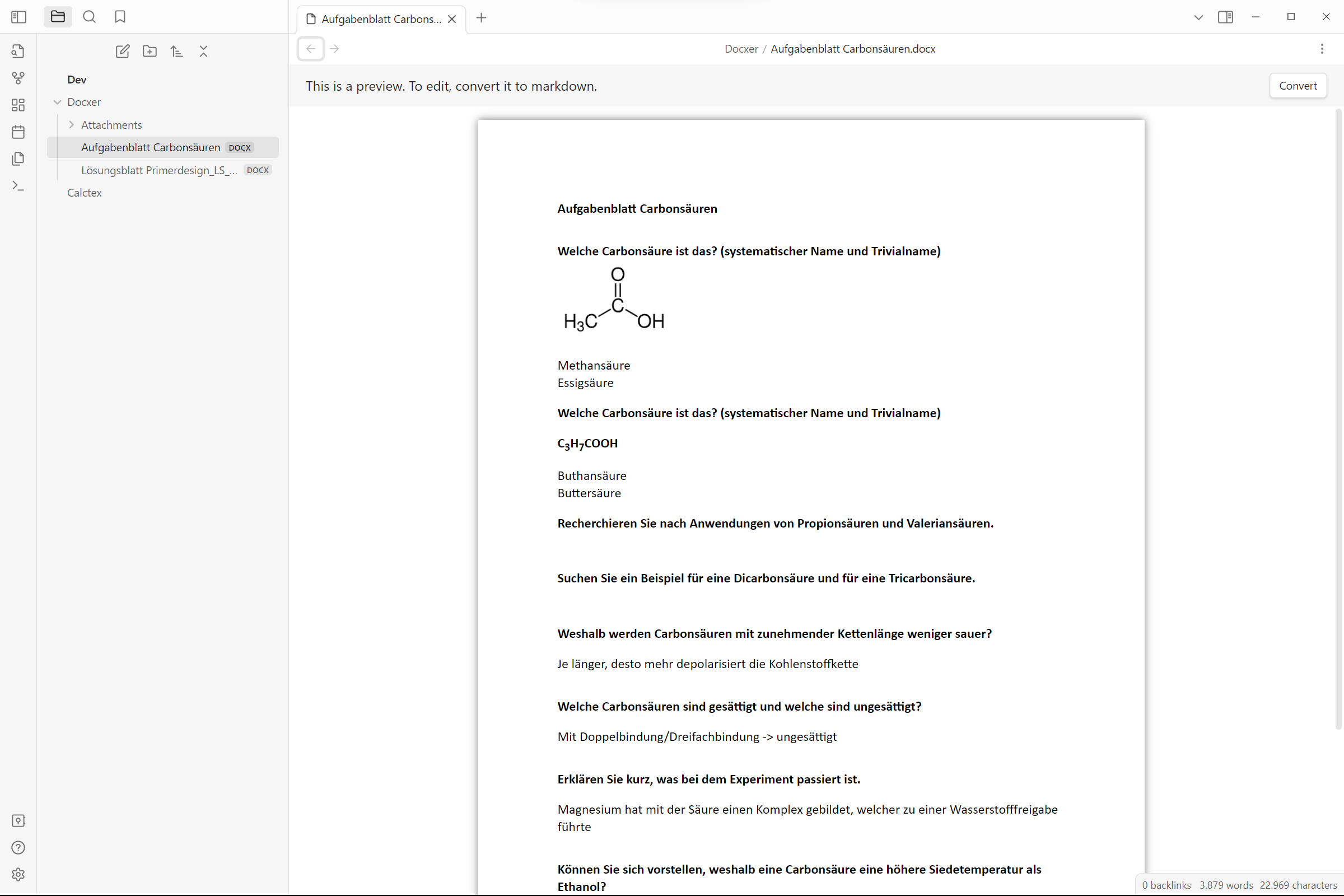Image resolution: width=1344 pixels, height=896 pixels.
Task: Collapse all folders in explorer
Action: (x=203, y=52)
